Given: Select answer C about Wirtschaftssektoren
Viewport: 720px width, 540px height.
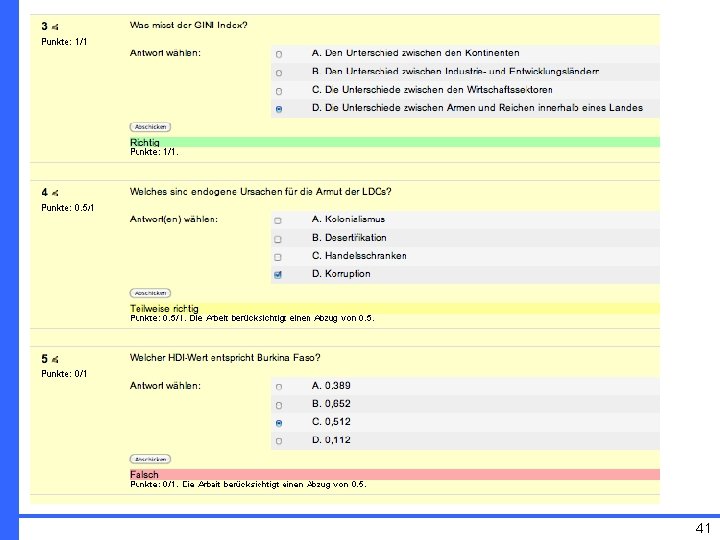Looking at the screenshot, I should 279,91.
